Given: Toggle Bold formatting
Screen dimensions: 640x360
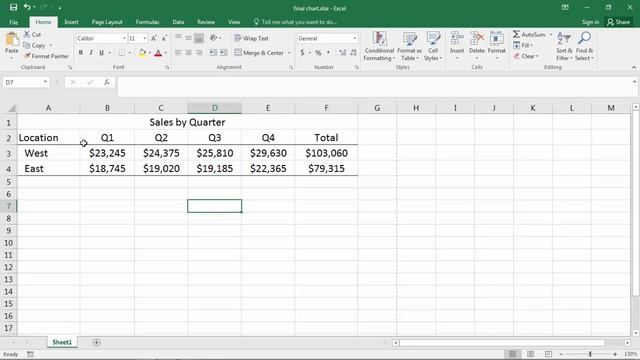Looking at the screenshot, I should pos(80,53).
